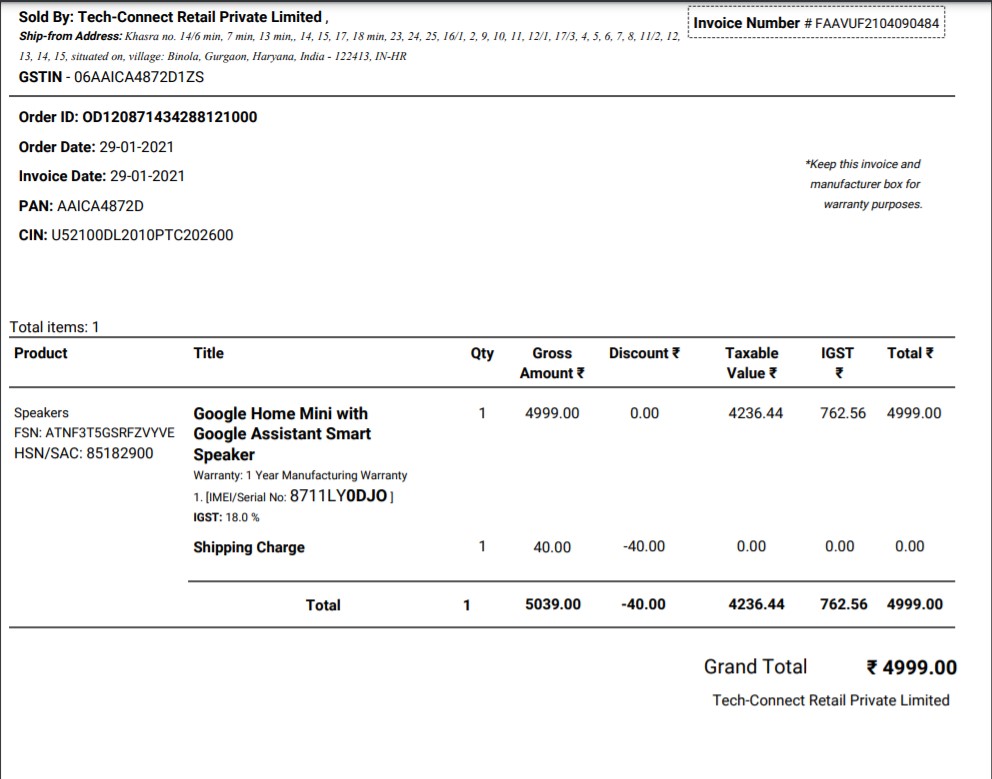Viewport: 992px width, 779px height.
Task: Click the Shipping Charge row label
Action: click(249, 547)
